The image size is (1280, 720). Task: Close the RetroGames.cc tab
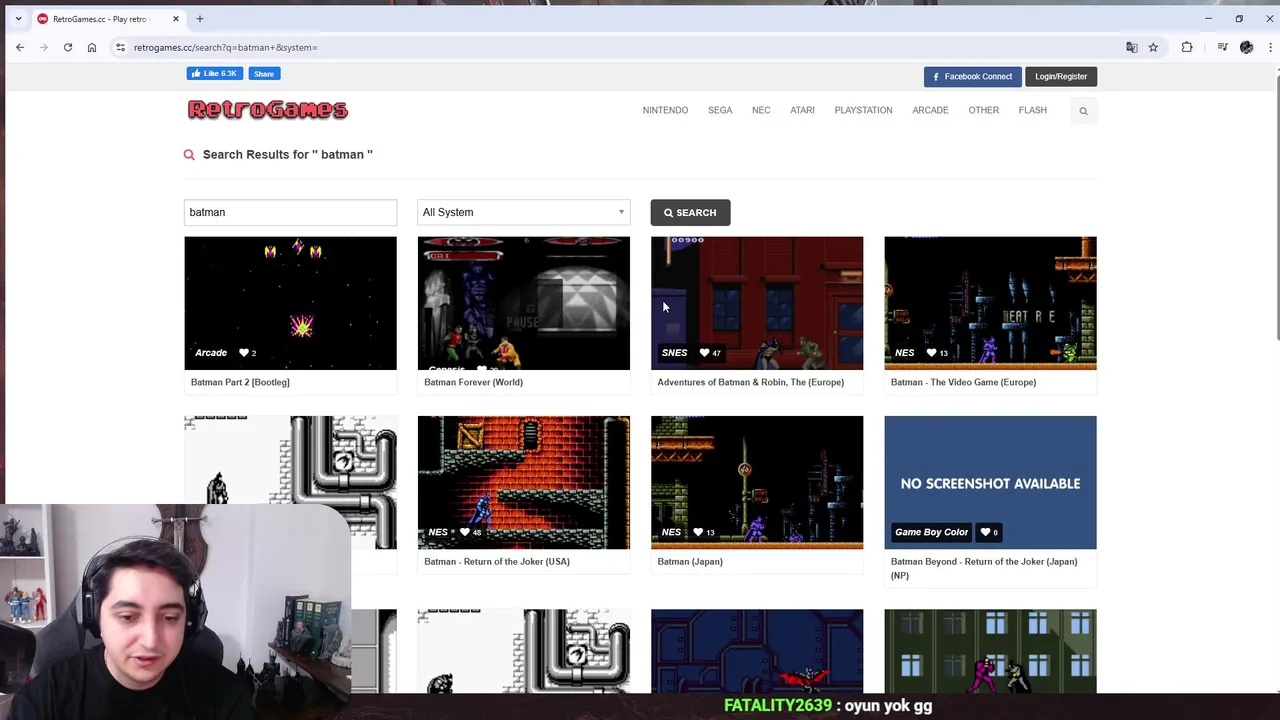click(x=176, y=18)
